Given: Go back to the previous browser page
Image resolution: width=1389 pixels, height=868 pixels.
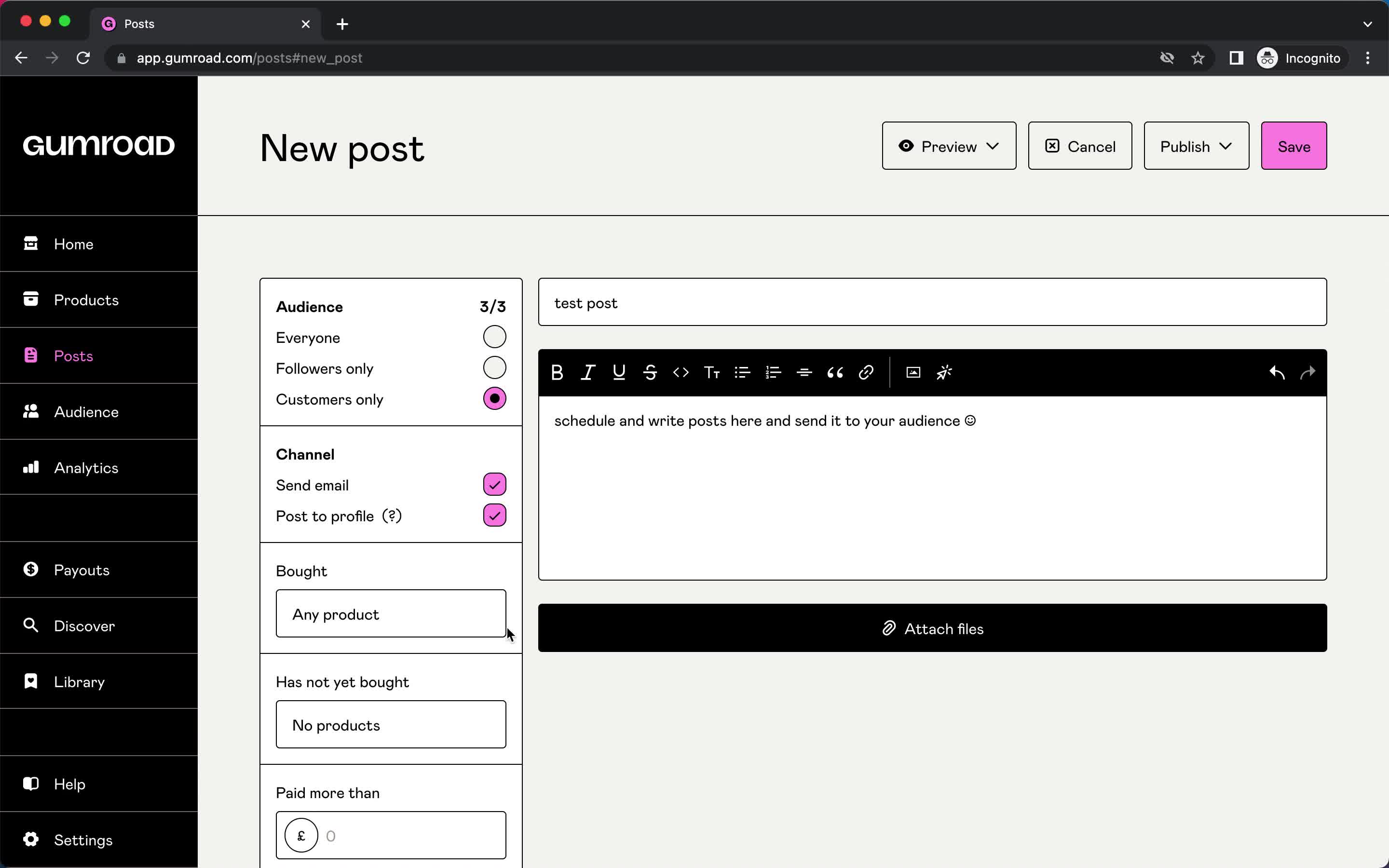Looking at the screenshot, I should point(21,58).
